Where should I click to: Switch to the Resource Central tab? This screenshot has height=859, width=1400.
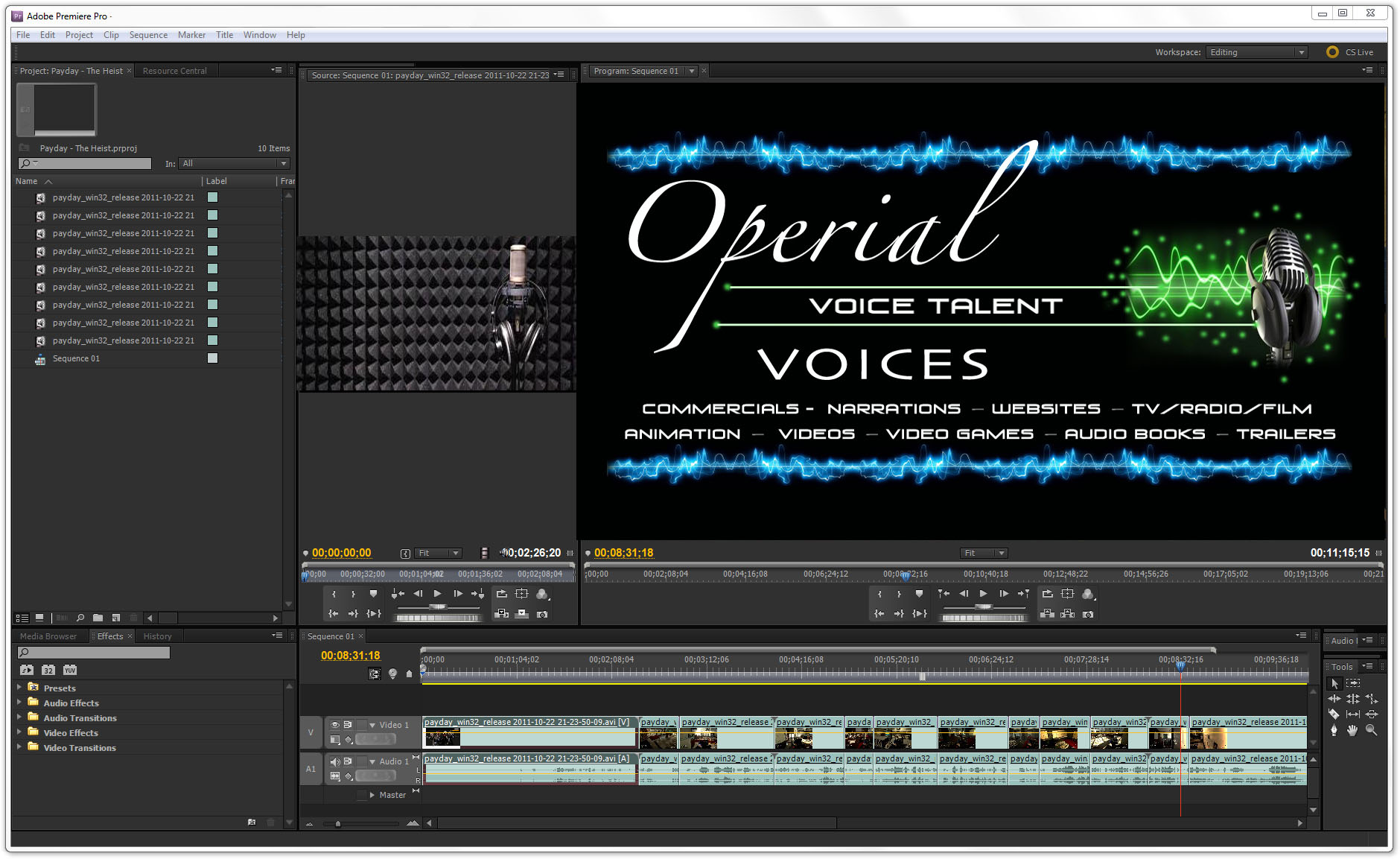point(175,71)
